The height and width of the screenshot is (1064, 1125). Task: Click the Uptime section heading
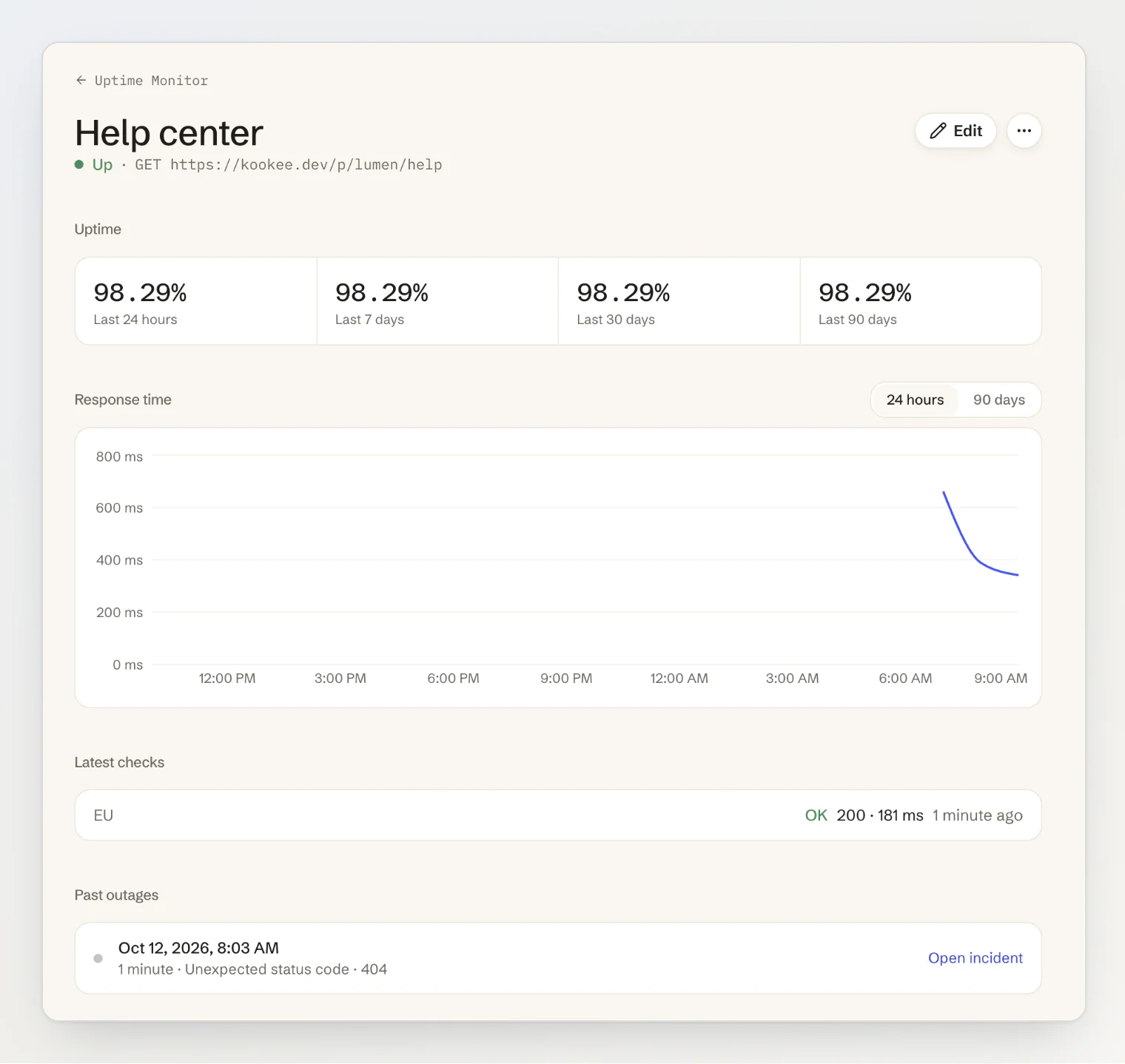(x=98, y=229)
